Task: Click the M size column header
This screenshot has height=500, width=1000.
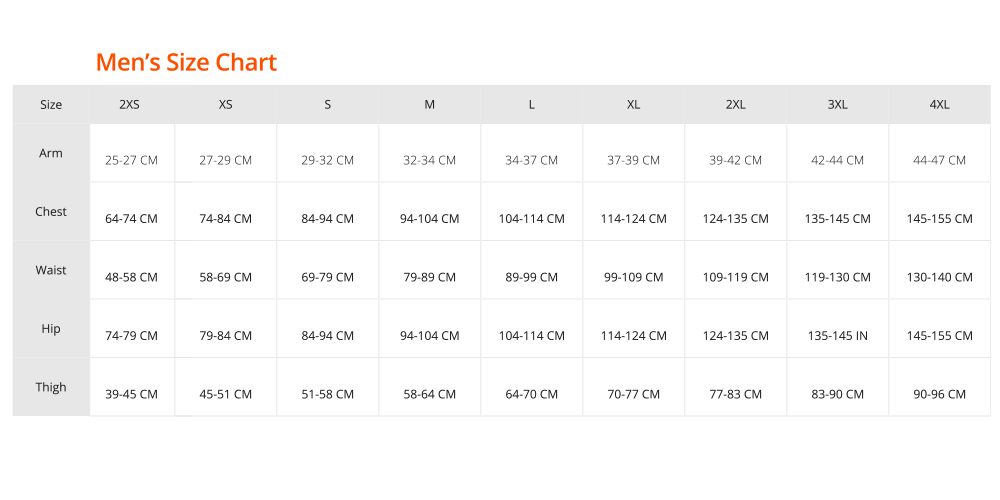Action: (430, 105)
